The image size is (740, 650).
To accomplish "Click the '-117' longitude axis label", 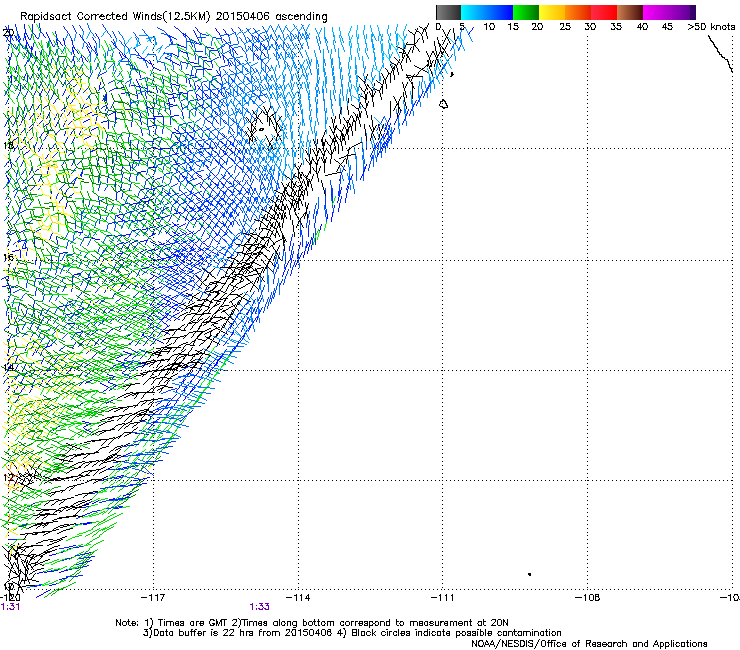I will click(153, 598).
